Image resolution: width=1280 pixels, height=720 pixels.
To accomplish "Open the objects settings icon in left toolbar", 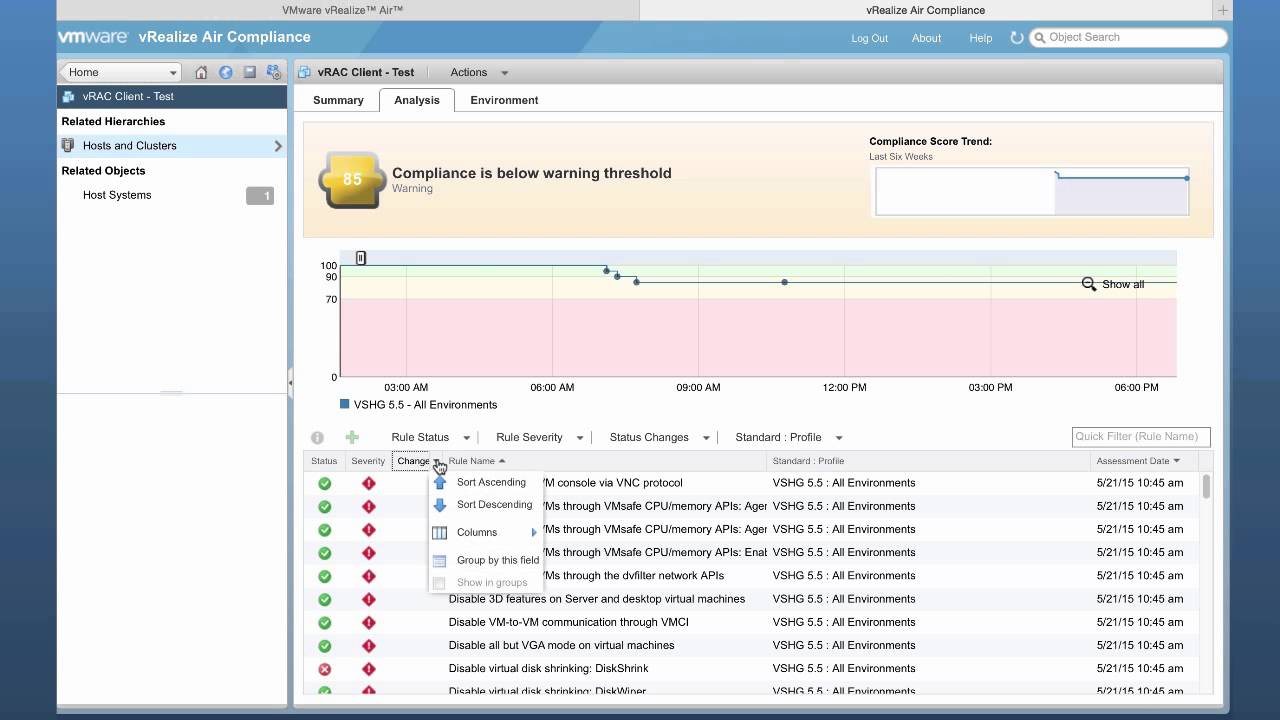I will point(273,72).
